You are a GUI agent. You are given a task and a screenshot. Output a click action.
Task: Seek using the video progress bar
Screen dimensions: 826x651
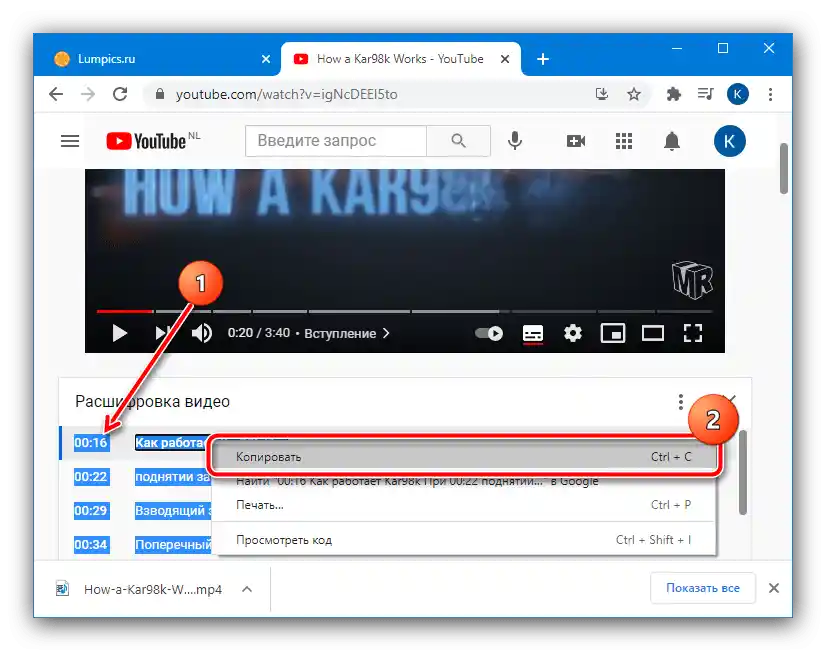[404, 311]
